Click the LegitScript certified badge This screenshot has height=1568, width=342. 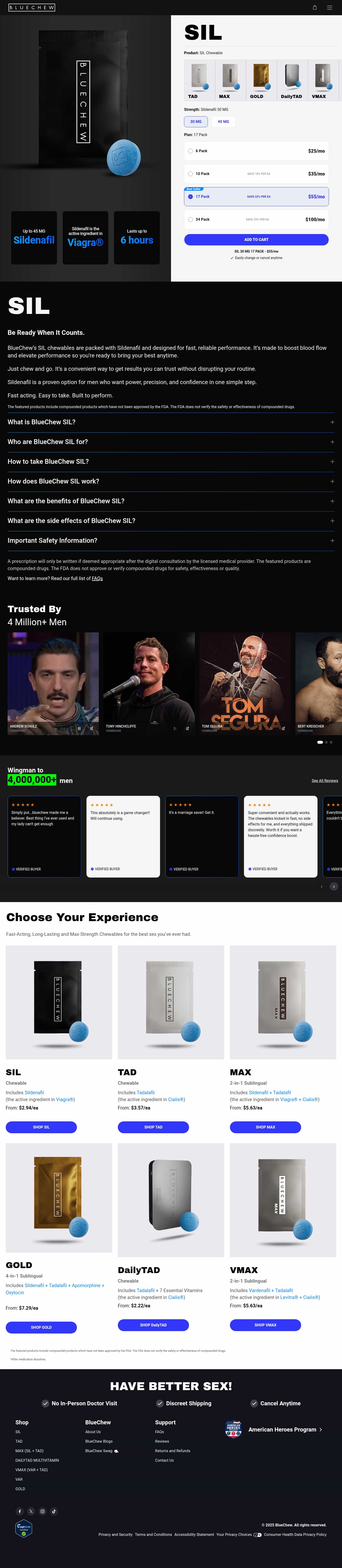pos(24,1529)
